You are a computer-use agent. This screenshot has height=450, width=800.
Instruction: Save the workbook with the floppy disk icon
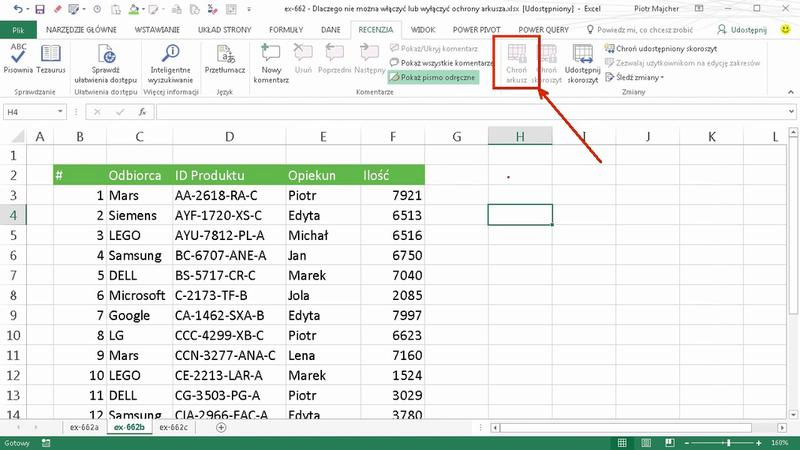[39, 9]
